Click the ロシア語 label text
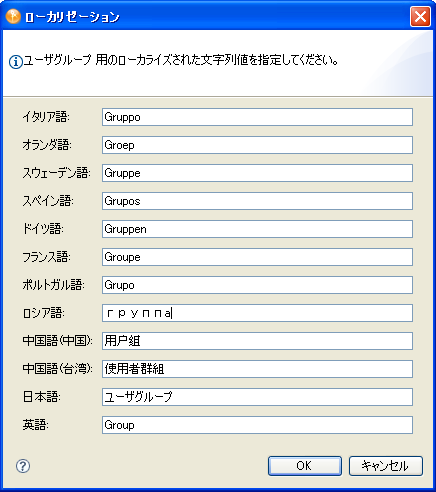This screenshot has width=436, height=492. [x=44, y=313]
